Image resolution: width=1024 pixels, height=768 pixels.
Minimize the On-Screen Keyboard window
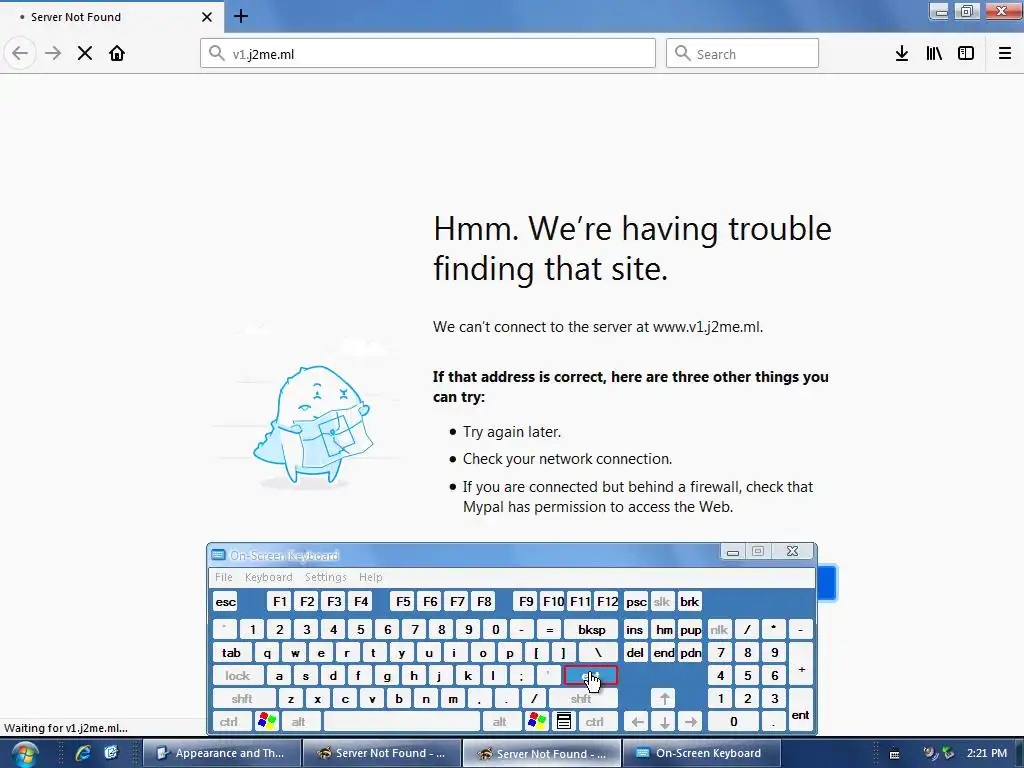tap(733, 552)
